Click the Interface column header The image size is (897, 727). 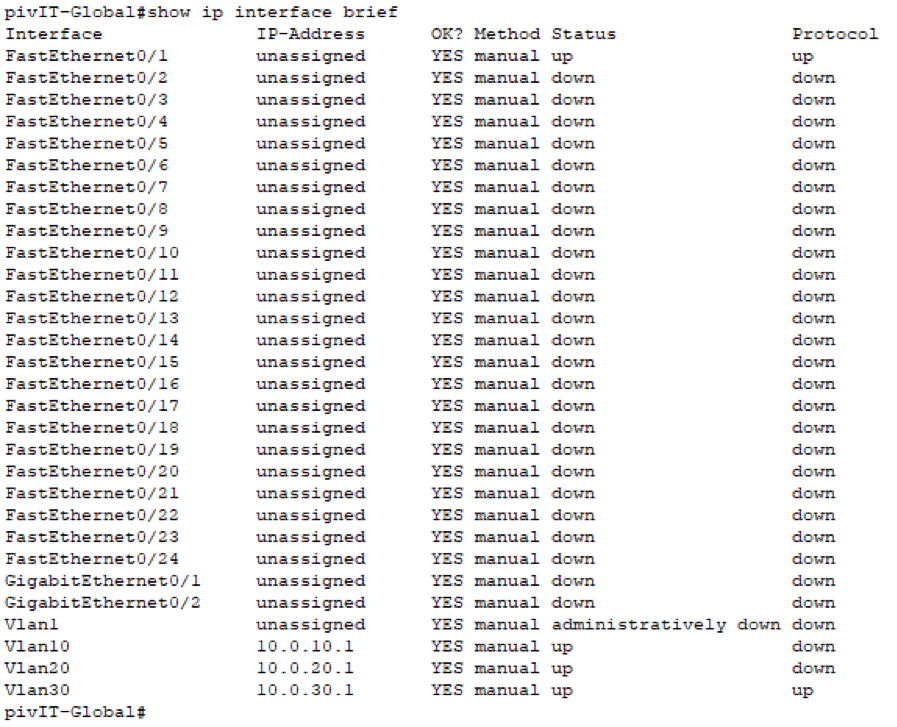(53, 34)
